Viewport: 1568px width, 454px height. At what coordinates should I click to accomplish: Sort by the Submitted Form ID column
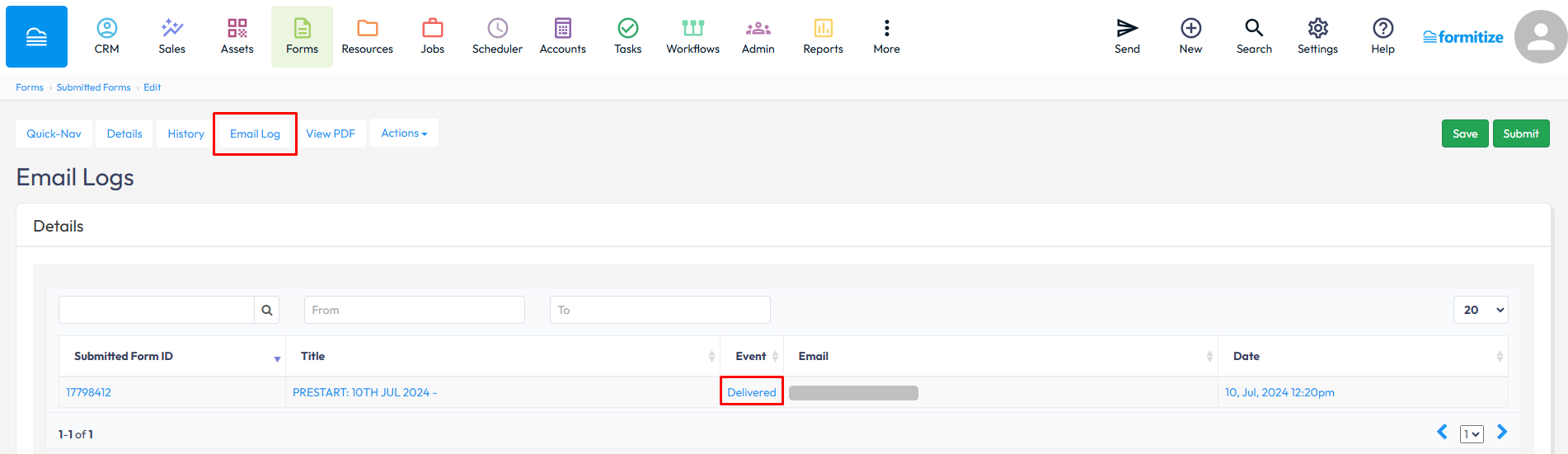(172, 356)
